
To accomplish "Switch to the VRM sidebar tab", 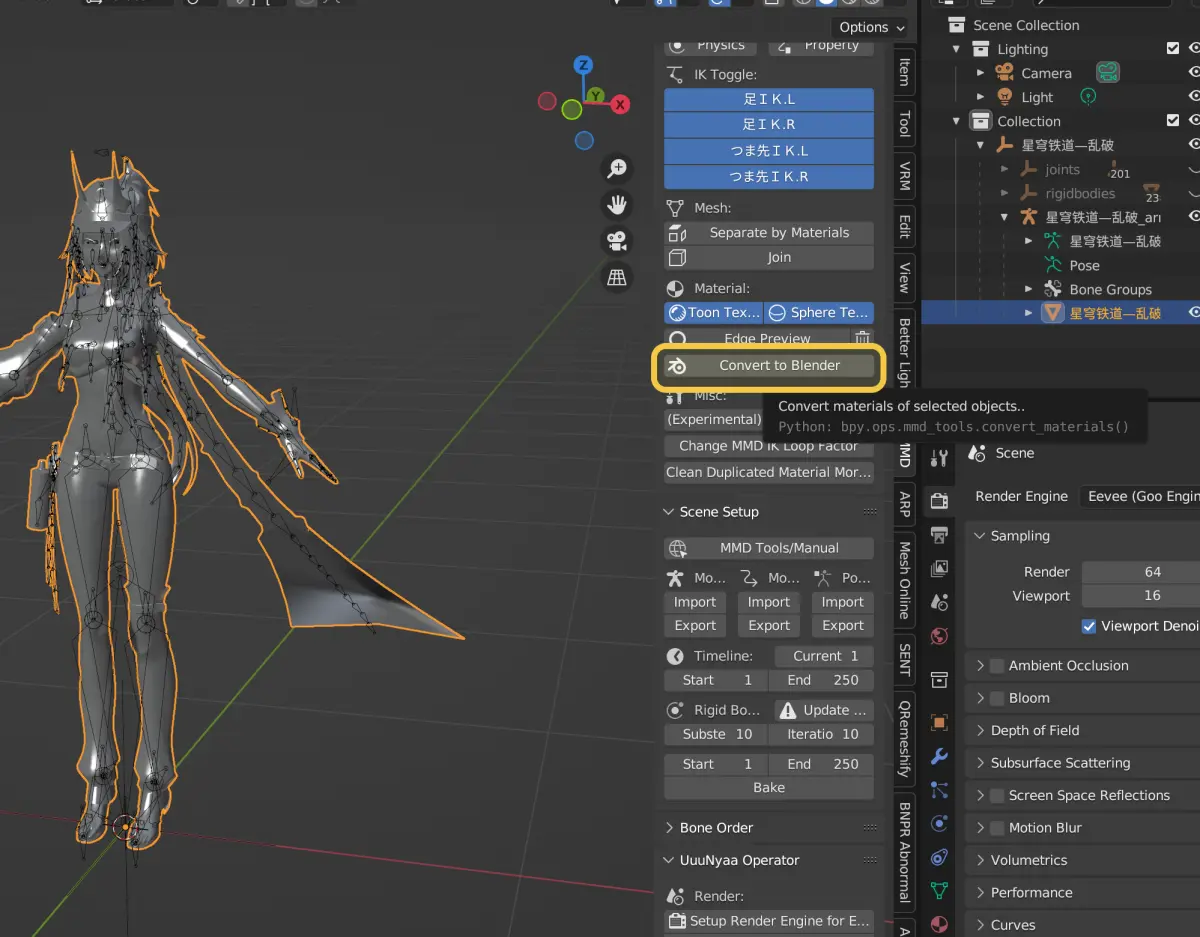I will pyautogui.click(x=904, y=175).
